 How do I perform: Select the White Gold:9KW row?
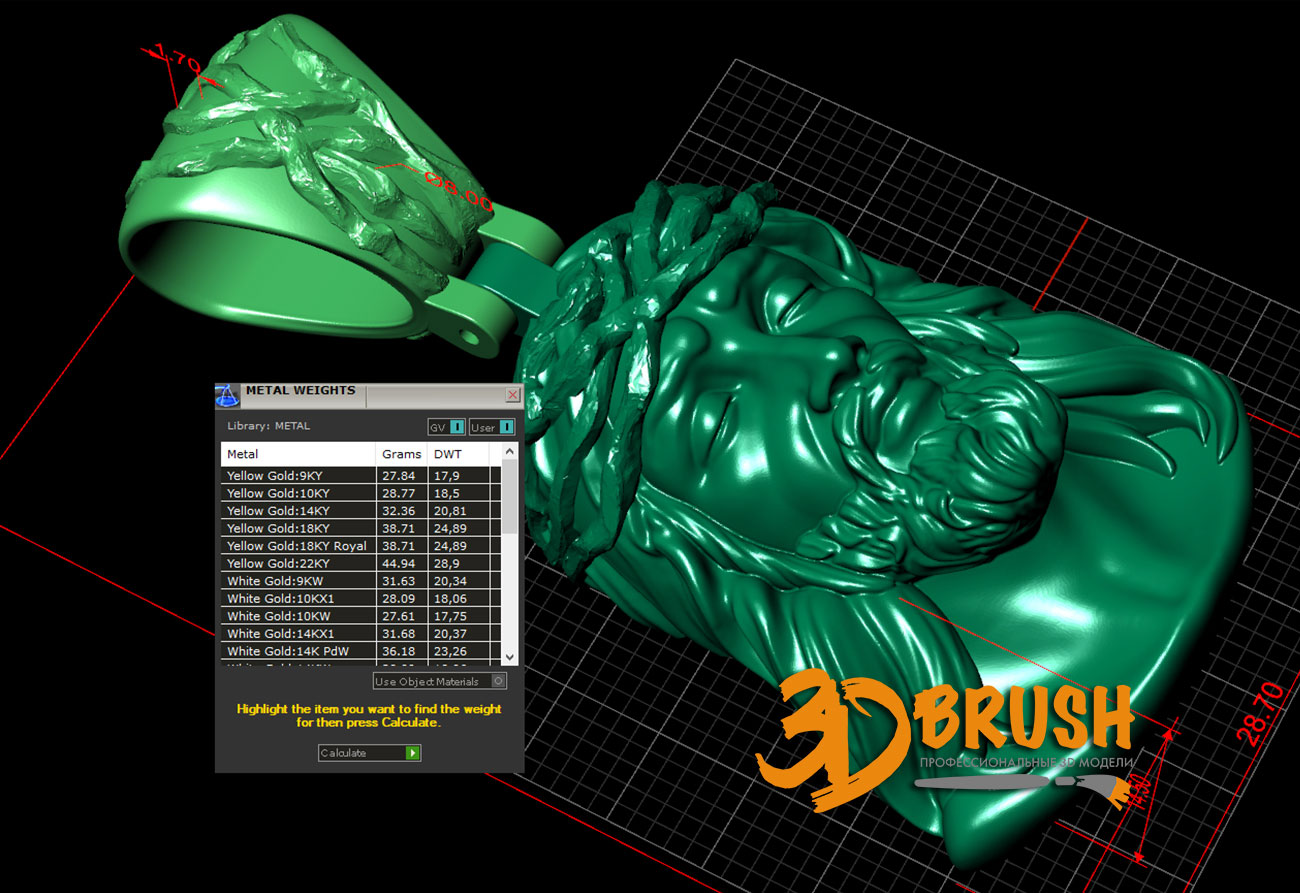point(361,581)
